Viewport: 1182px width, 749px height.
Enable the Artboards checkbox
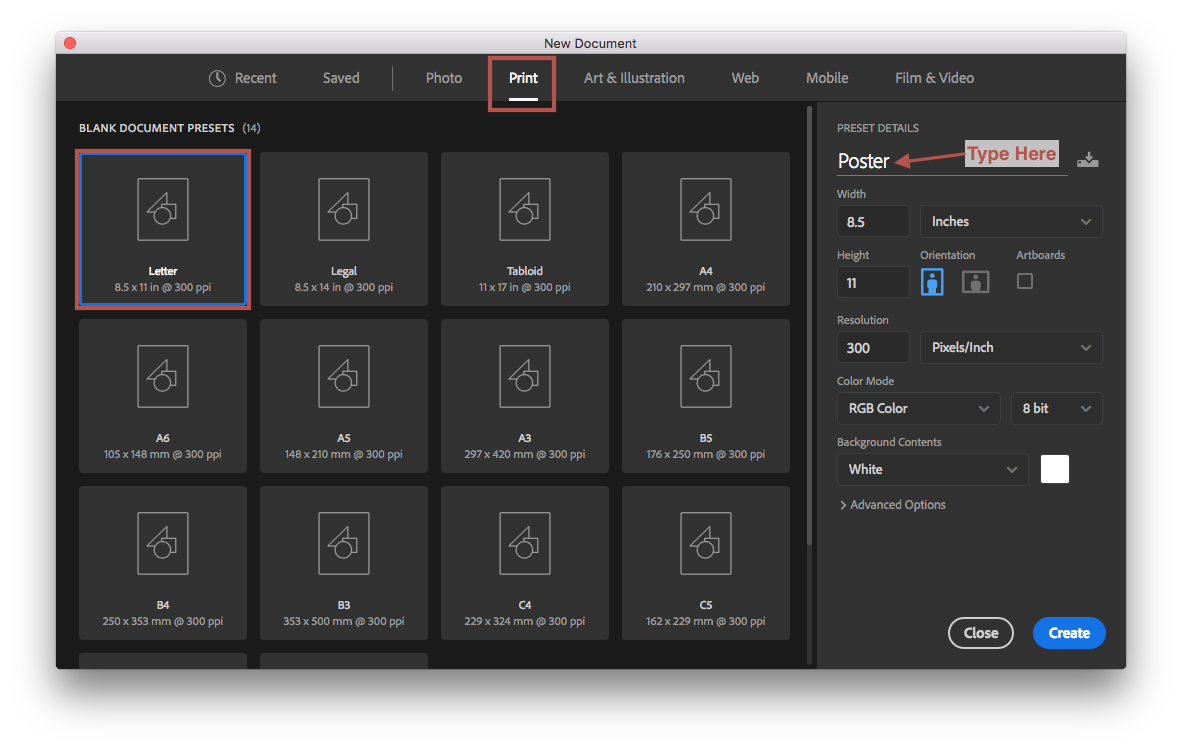pos(1024,281)
